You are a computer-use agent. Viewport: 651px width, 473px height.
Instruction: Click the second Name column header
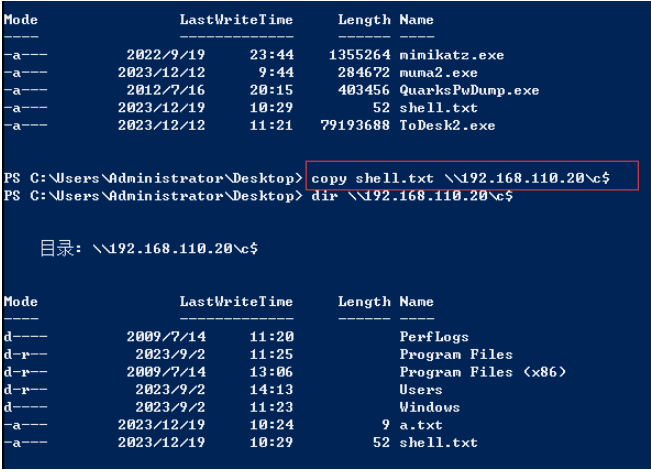click(416, 301)
